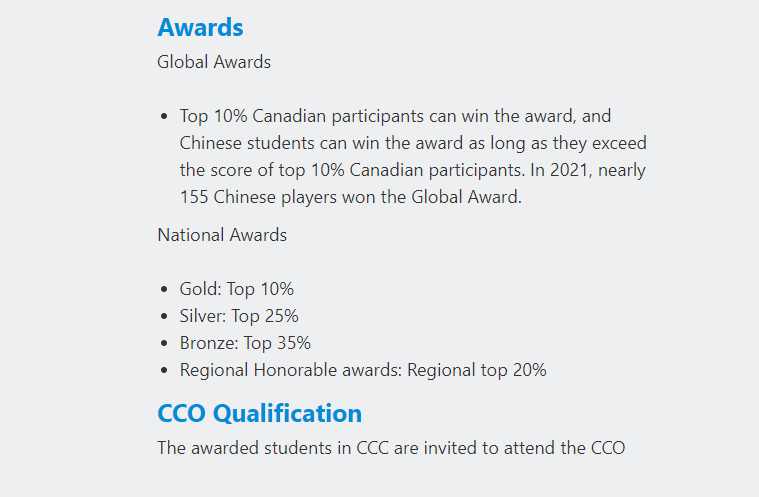Click the line starting 'Chinese students can win'
The width and height of the screenshot is (759, 497).
pyautogui.click(x=413, y=143)
